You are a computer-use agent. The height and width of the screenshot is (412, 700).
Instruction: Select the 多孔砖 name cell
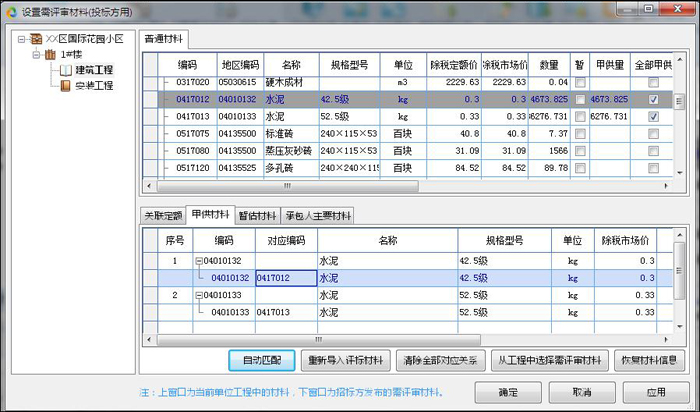tap(291, 168)
